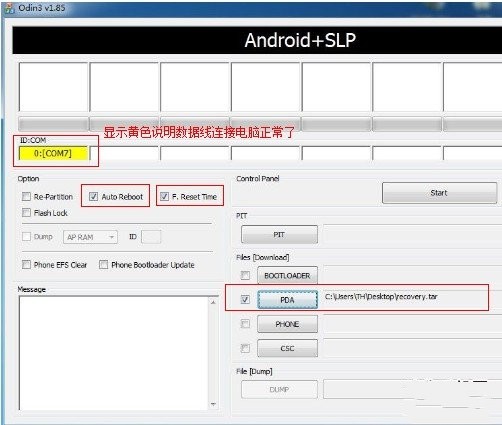Open the AP RAM dropdown
The height and width of the screenshot is (425, 502).
90,237
